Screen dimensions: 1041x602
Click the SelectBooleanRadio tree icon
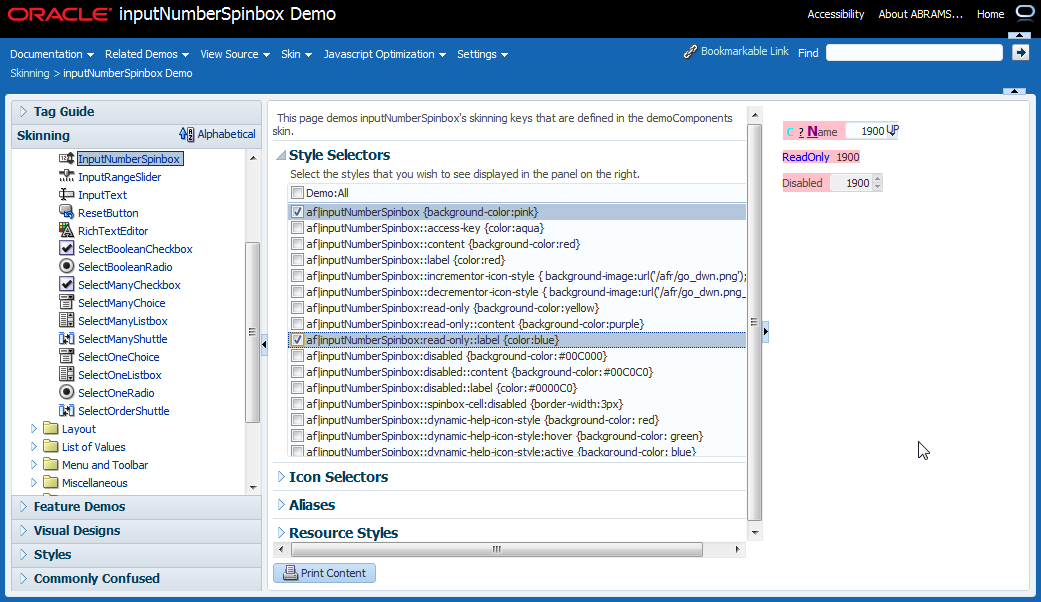point(66,266)
